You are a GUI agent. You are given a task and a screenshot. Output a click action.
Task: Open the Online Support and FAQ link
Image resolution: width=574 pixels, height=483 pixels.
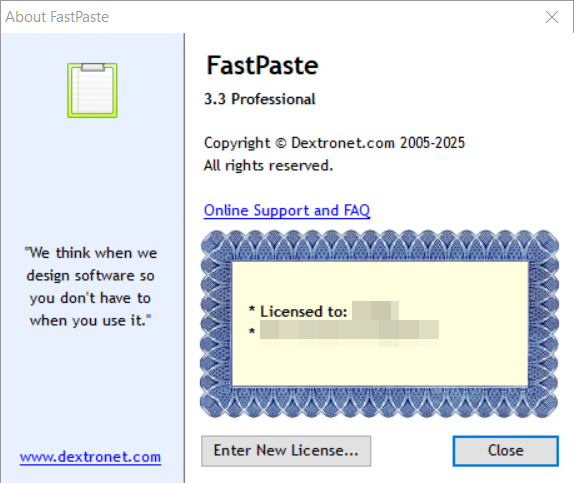(287, 211)
